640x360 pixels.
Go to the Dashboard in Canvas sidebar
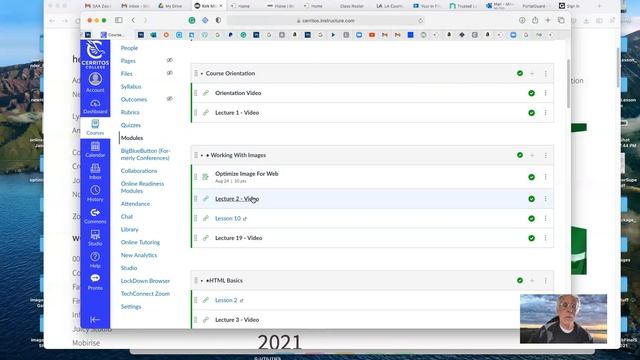tap(95, 106)
